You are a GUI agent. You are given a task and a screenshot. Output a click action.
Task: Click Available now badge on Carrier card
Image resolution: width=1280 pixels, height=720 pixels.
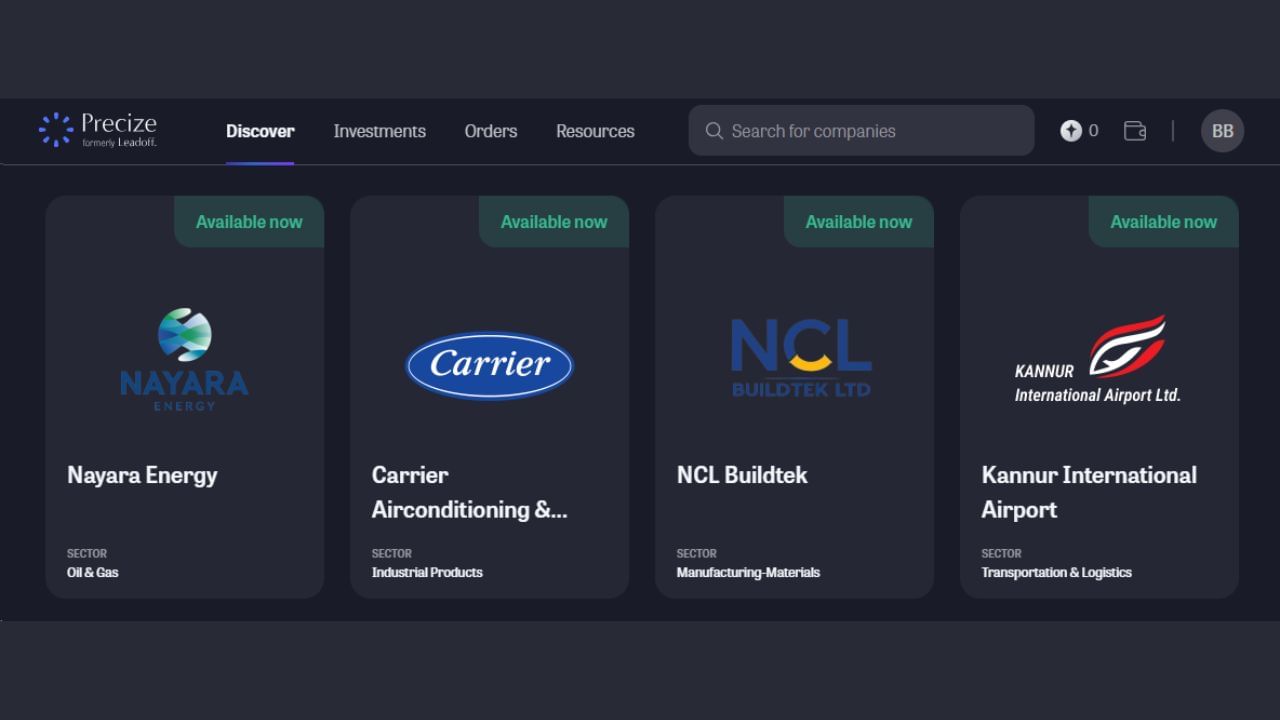(x=554, y=222)
